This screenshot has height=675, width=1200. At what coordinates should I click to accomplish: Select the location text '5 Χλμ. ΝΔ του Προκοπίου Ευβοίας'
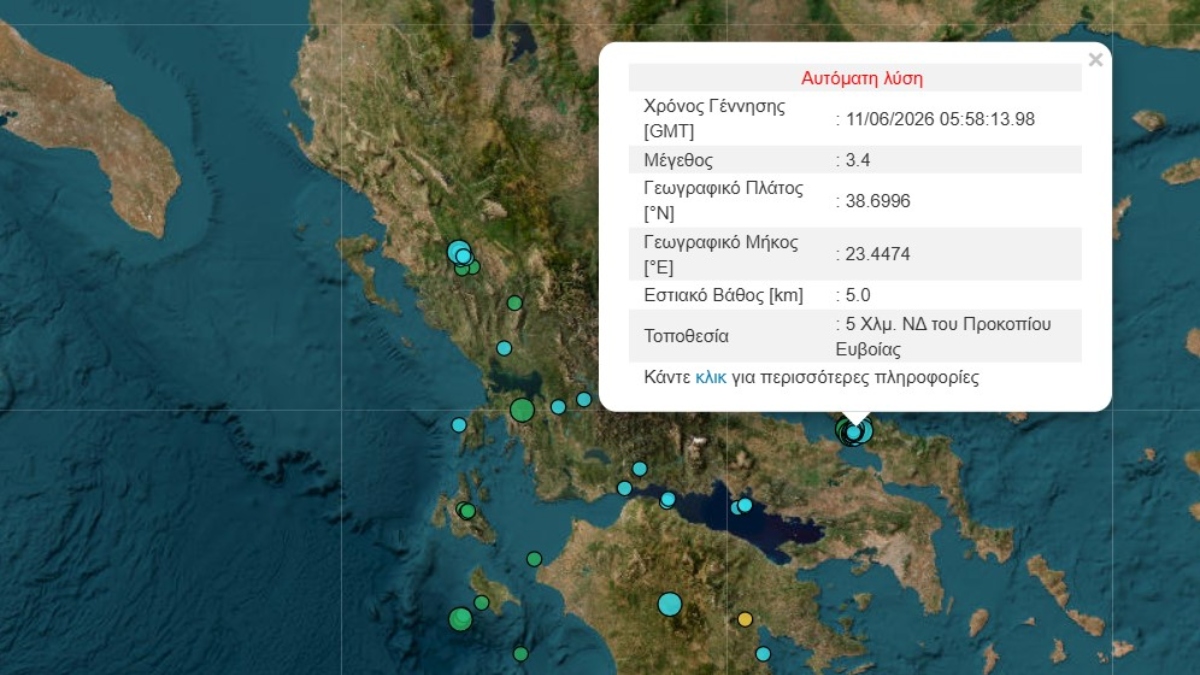point(943,337)
